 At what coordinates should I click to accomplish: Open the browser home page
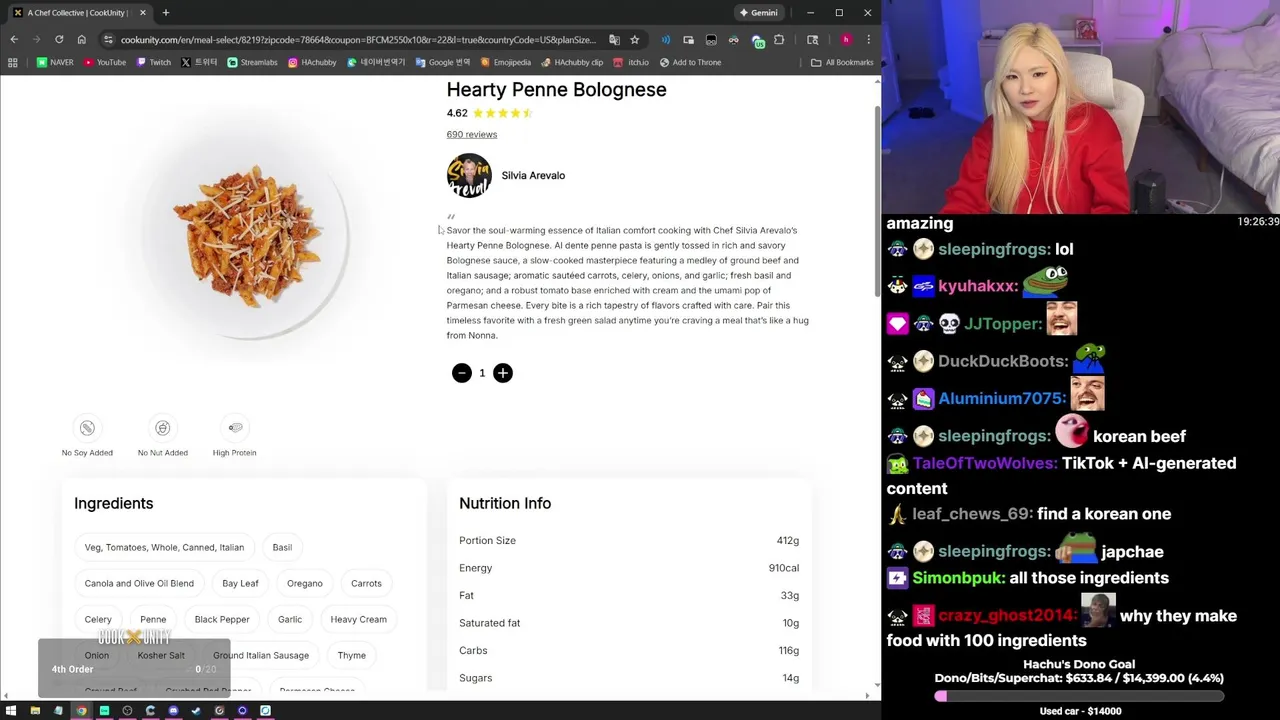pyautogui.click(x=81, y=40)
